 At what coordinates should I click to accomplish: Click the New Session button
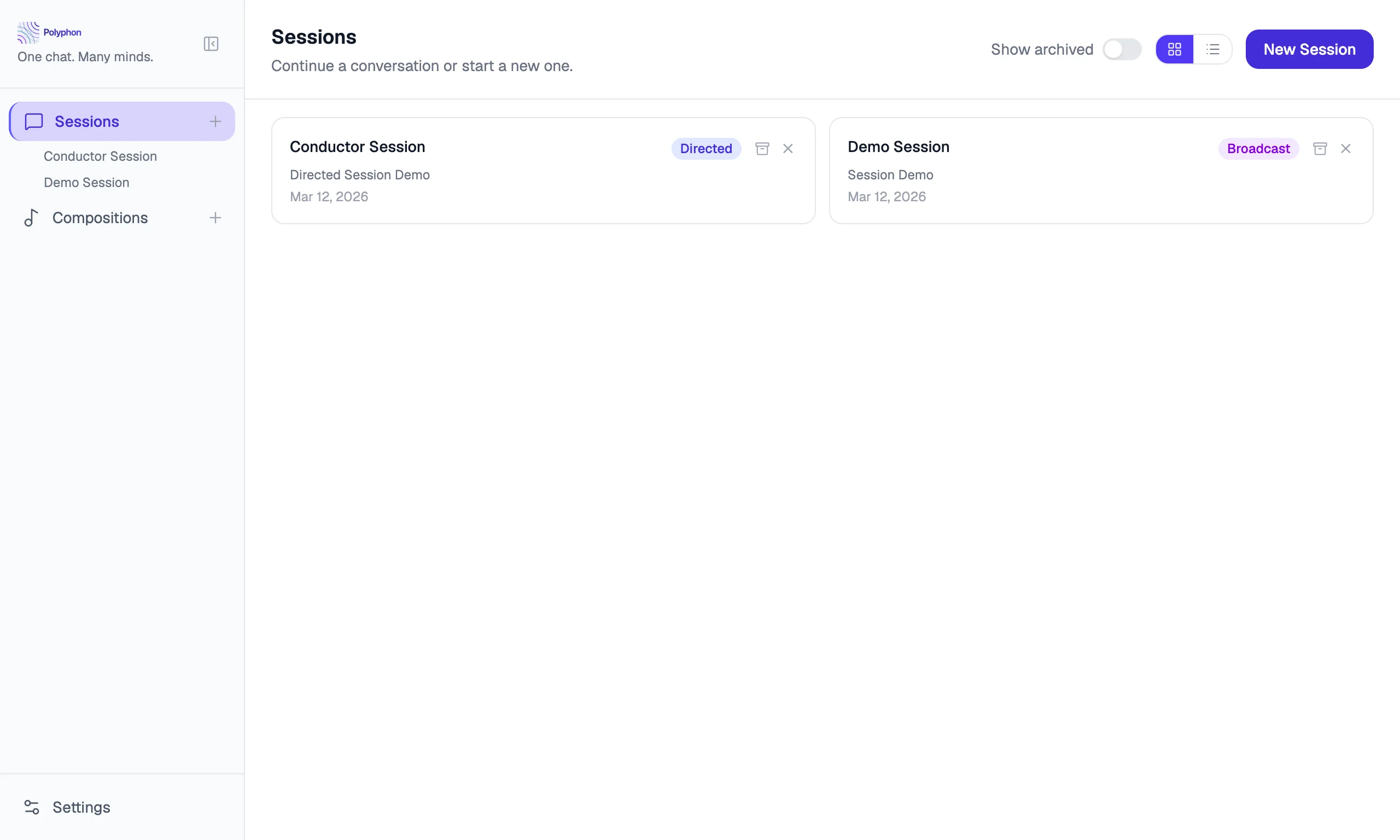1309,49
